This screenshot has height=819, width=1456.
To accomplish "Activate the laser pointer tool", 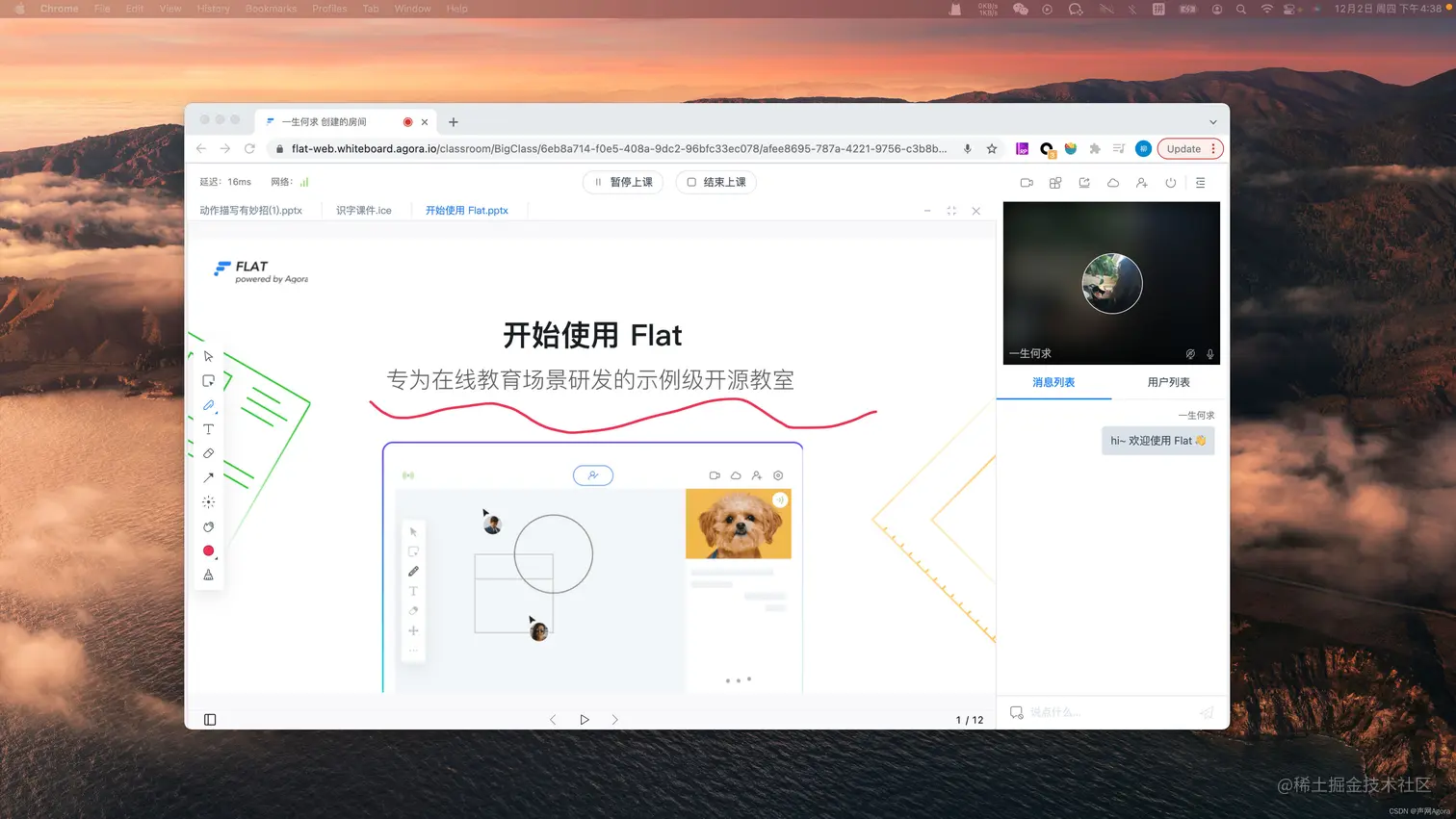I will click(208, 501).
